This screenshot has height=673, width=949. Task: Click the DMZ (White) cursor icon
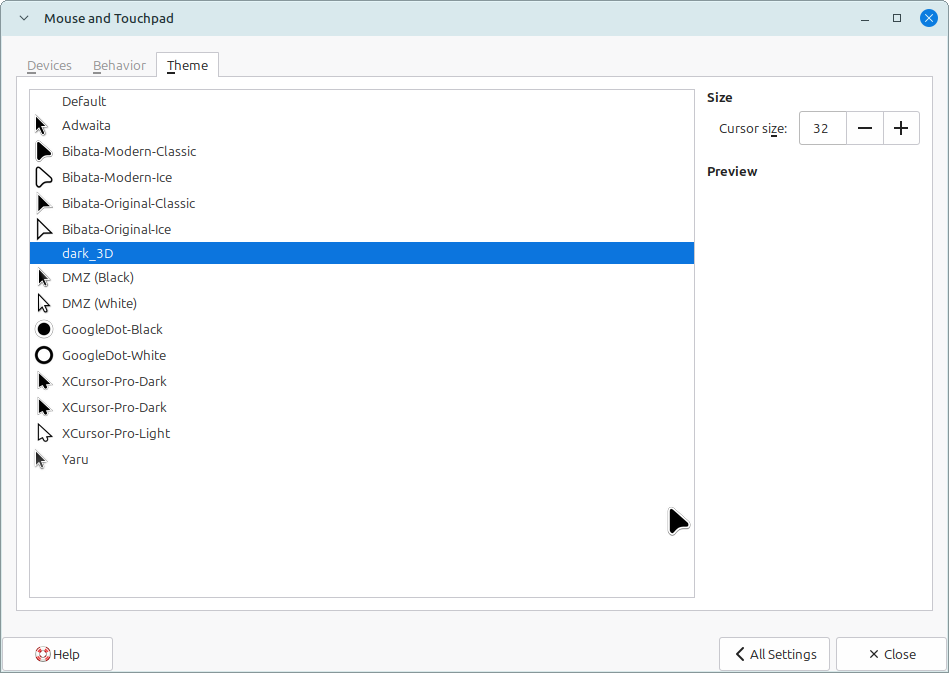tap(44, 303)
